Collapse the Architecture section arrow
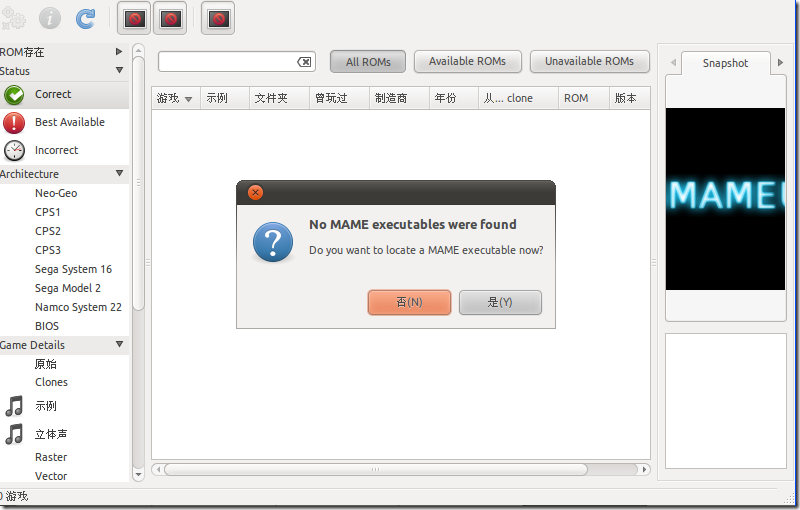The height and width of the screenshot is (510, 800). click(x=119, y=173)
